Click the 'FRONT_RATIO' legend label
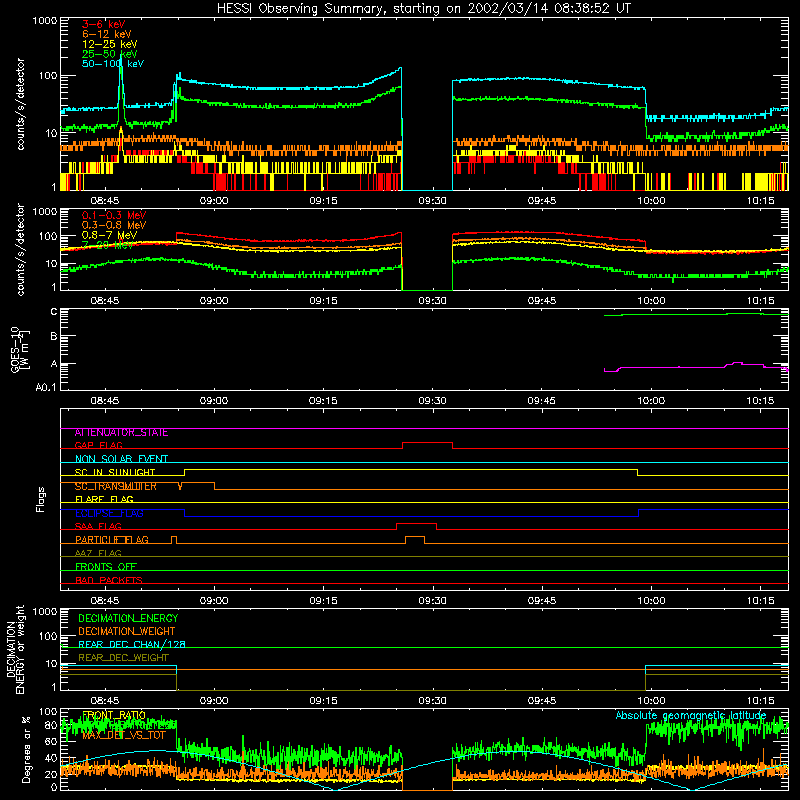The width and height of the screenshot is (800, 800). [114, 715]
